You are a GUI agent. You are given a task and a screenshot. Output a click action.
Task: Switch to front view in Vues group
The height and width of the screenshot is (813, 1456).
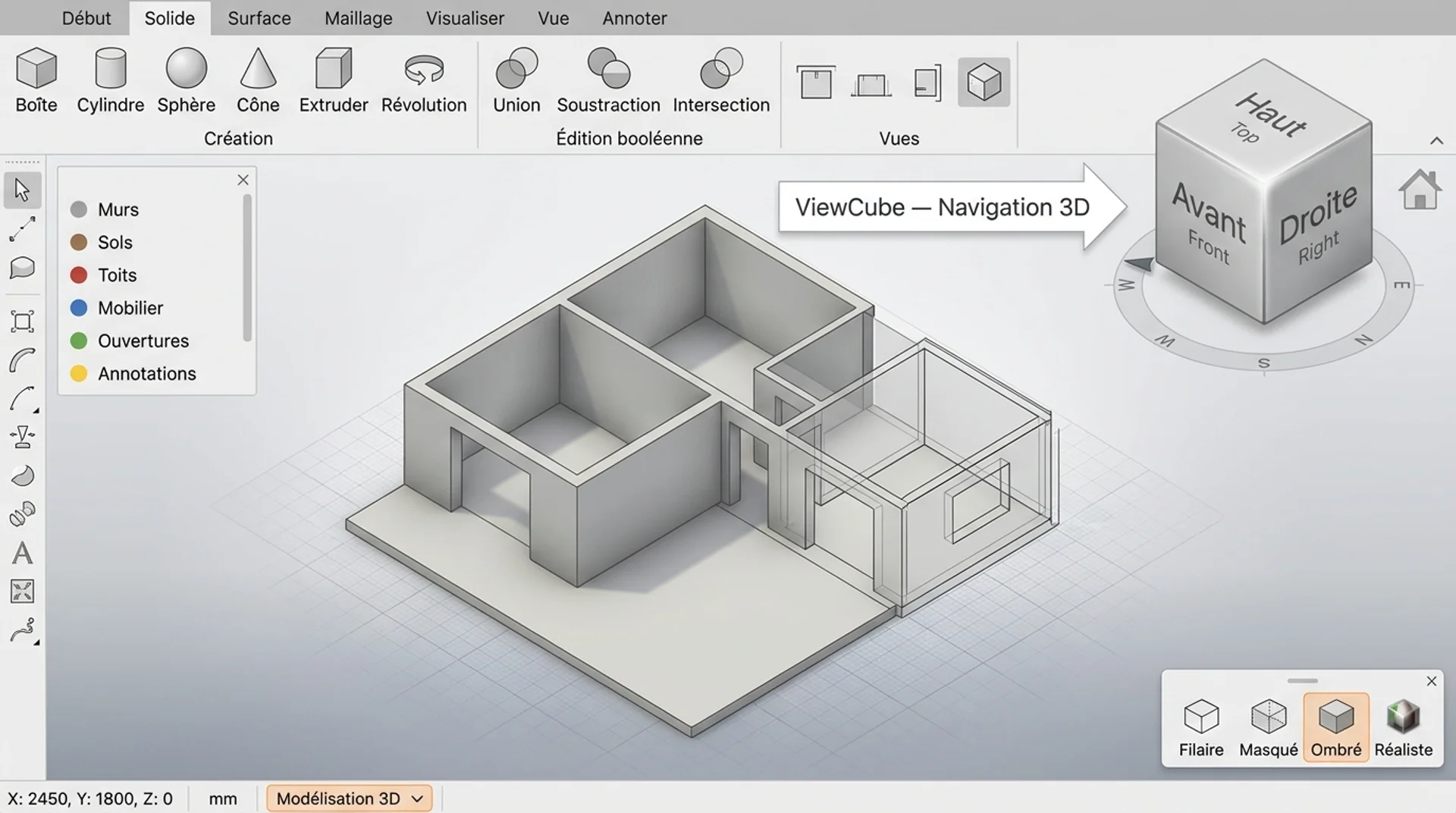(x=871, y=84)
